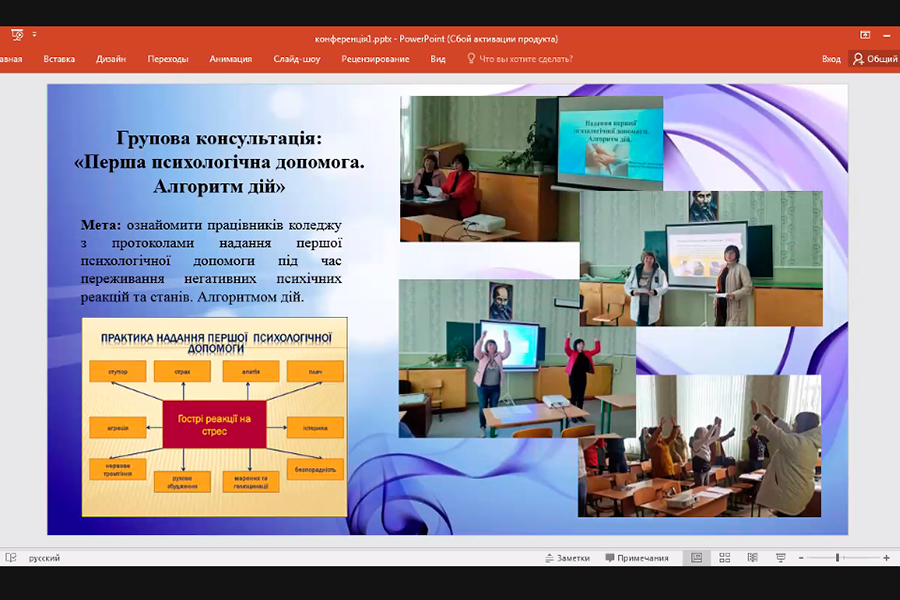Switch to Reading view
The image size is (900, 600).
click(x=753, y=558)
